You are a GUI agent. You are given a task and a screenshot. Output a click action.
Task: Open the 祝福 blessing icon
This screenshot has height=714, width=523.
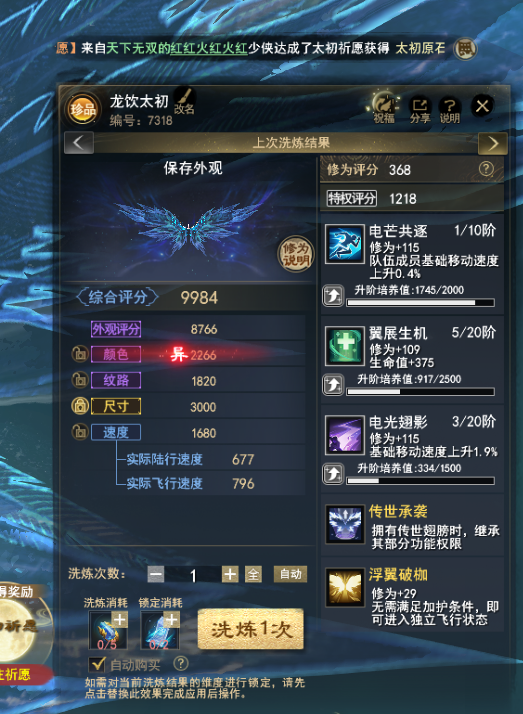[x=384, y=108]
